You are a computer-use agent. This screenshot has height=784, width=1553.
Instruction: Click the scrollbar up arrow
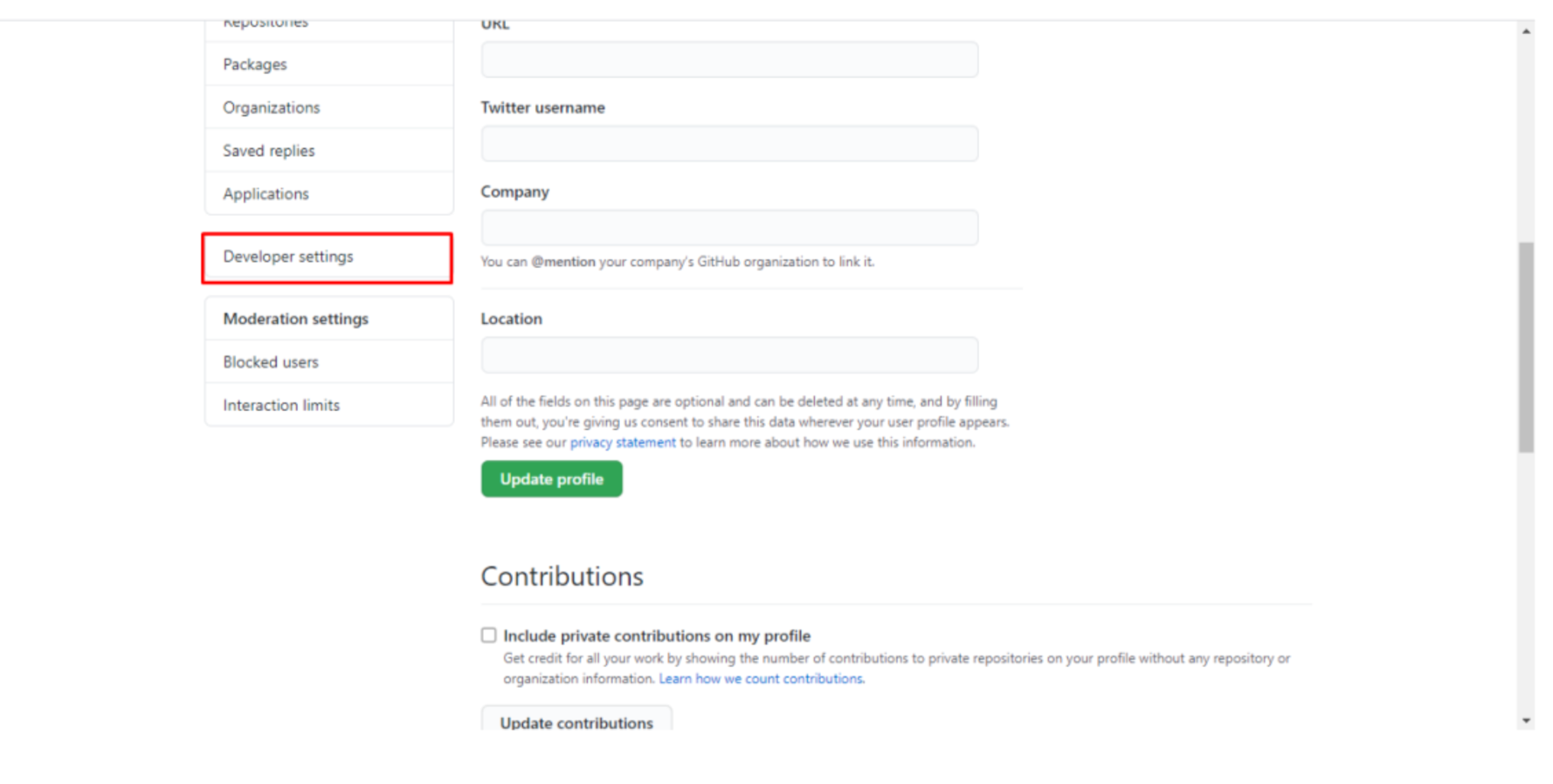1529,31
